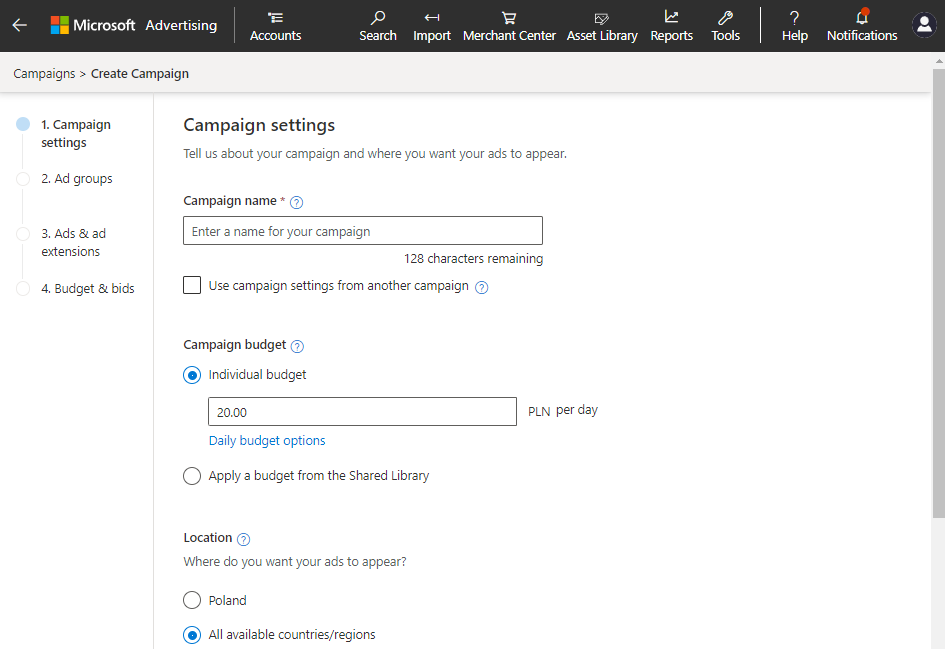This screenshot has width=945, height=649.
Task: Open the Accounts menu icon
Action: [x=275, y=18]
